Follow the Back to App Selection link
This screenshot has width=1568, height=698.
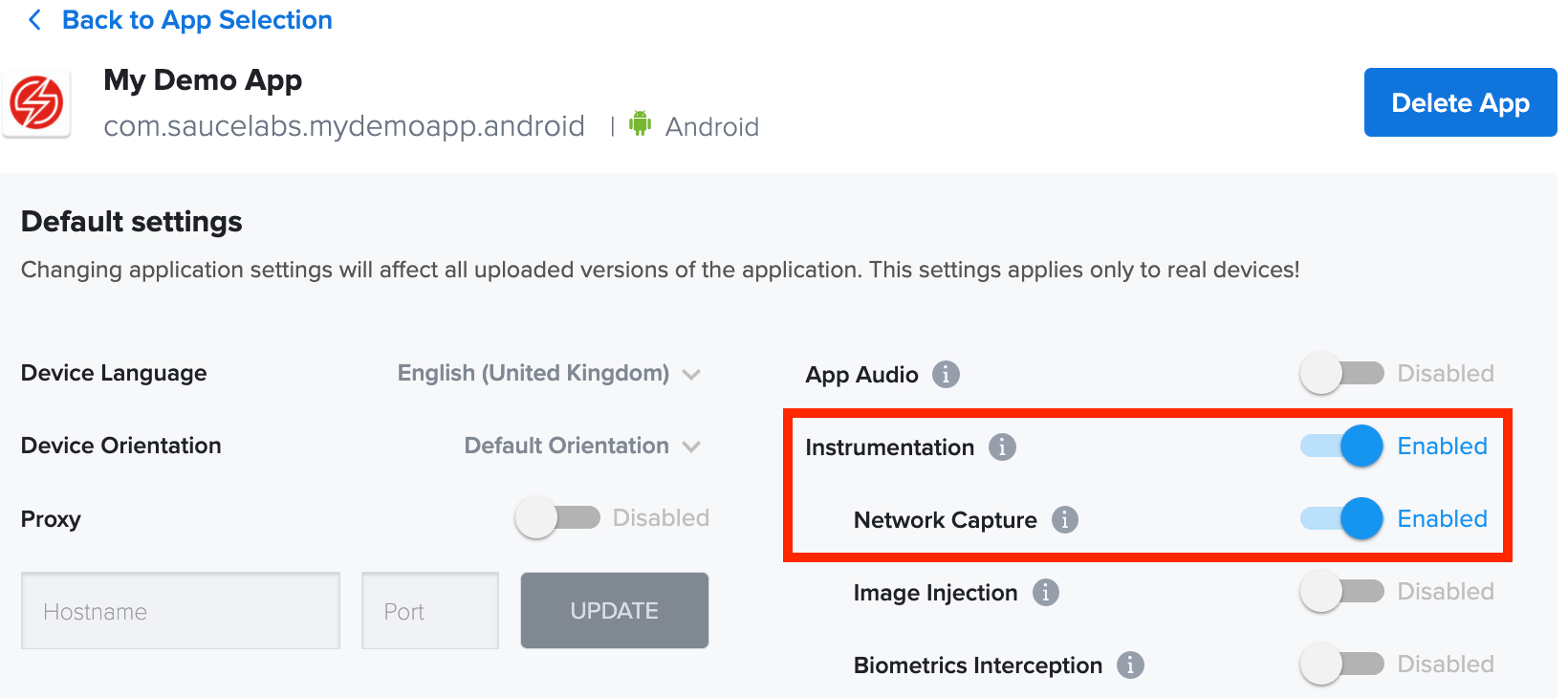coord(196,19)
